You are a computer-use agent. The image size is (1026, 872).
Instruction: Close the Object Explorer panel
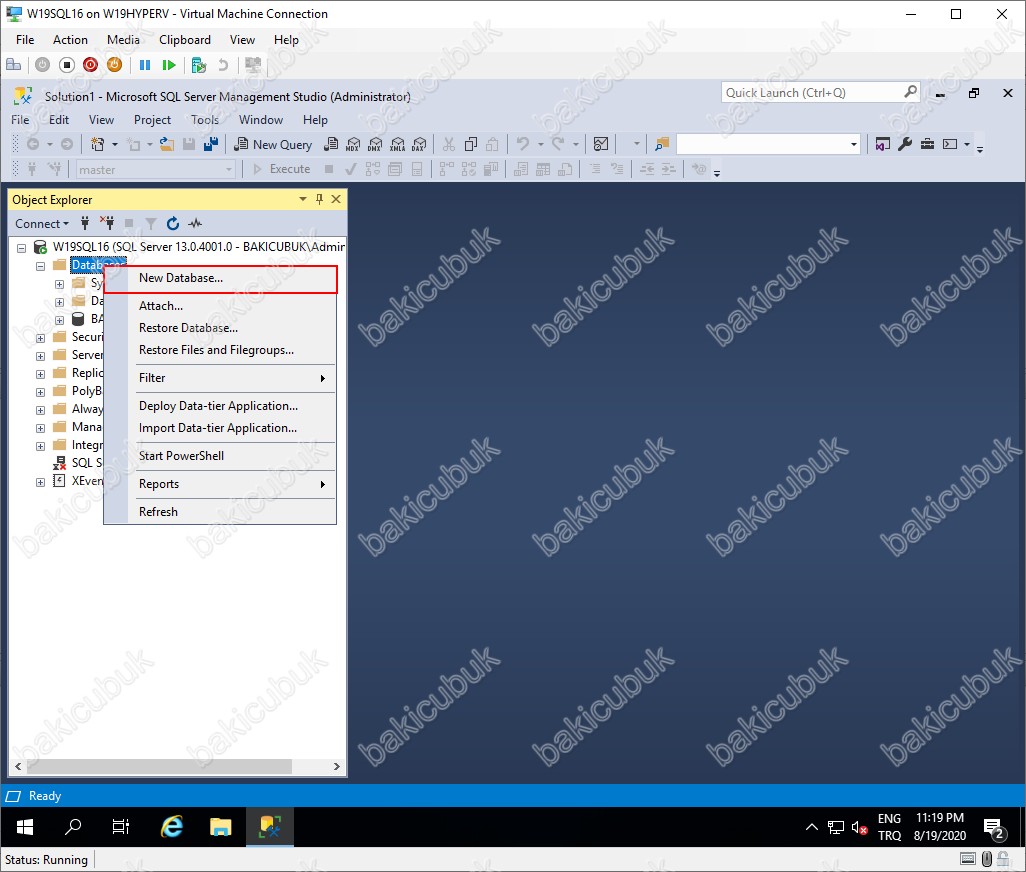click(x=336, y=200)
